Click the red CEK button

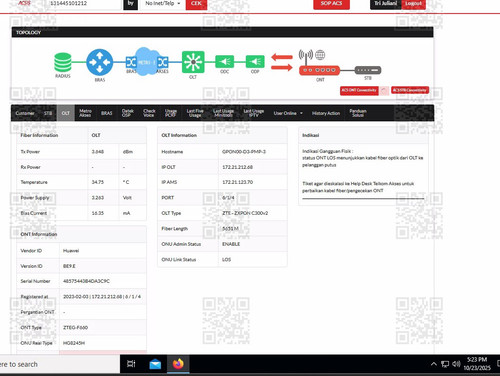coord(196,4)
